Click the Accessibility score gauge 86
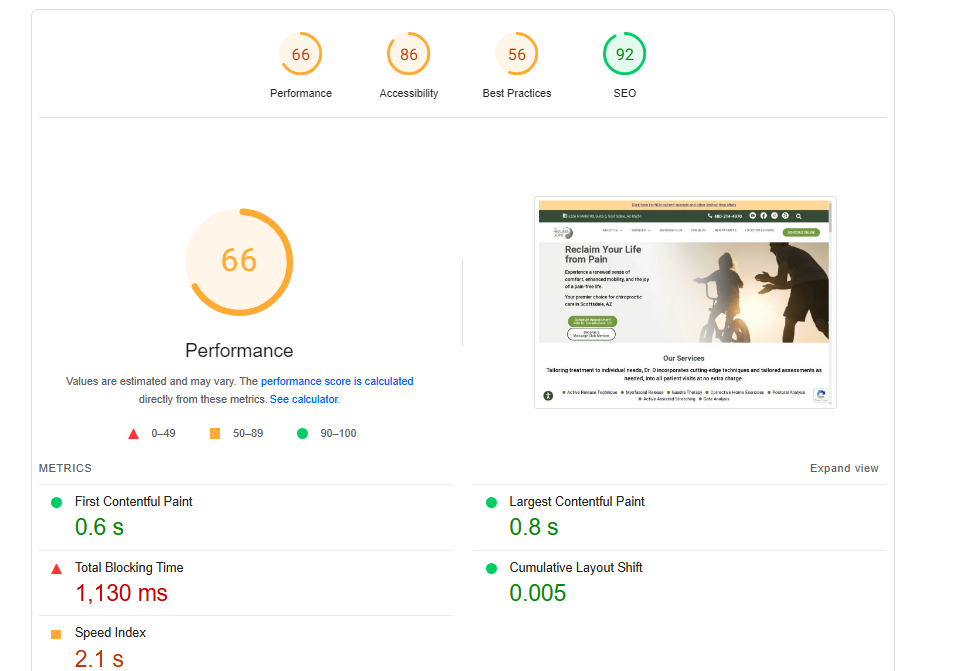955x671 pixels. click(409, 55)
